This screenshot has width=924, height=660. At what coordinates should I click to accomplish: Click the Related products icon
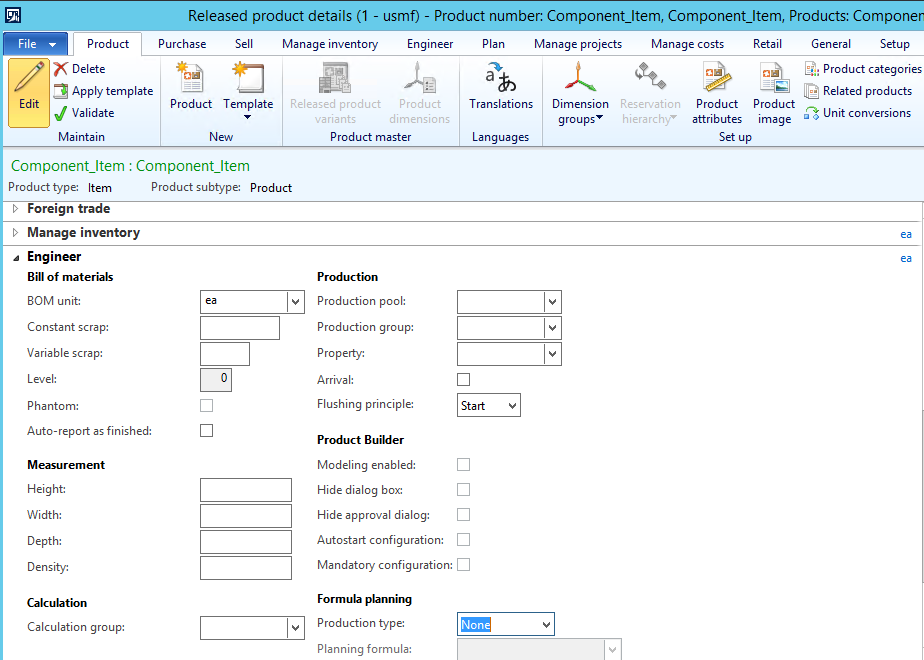tap(862, 90)
